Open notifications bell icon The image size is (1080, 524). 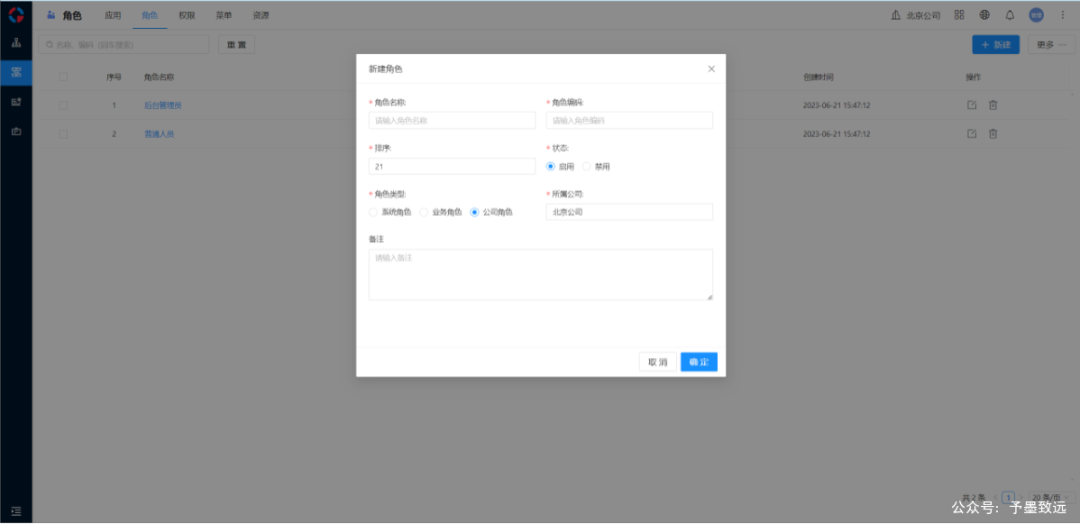(1010, 14)
